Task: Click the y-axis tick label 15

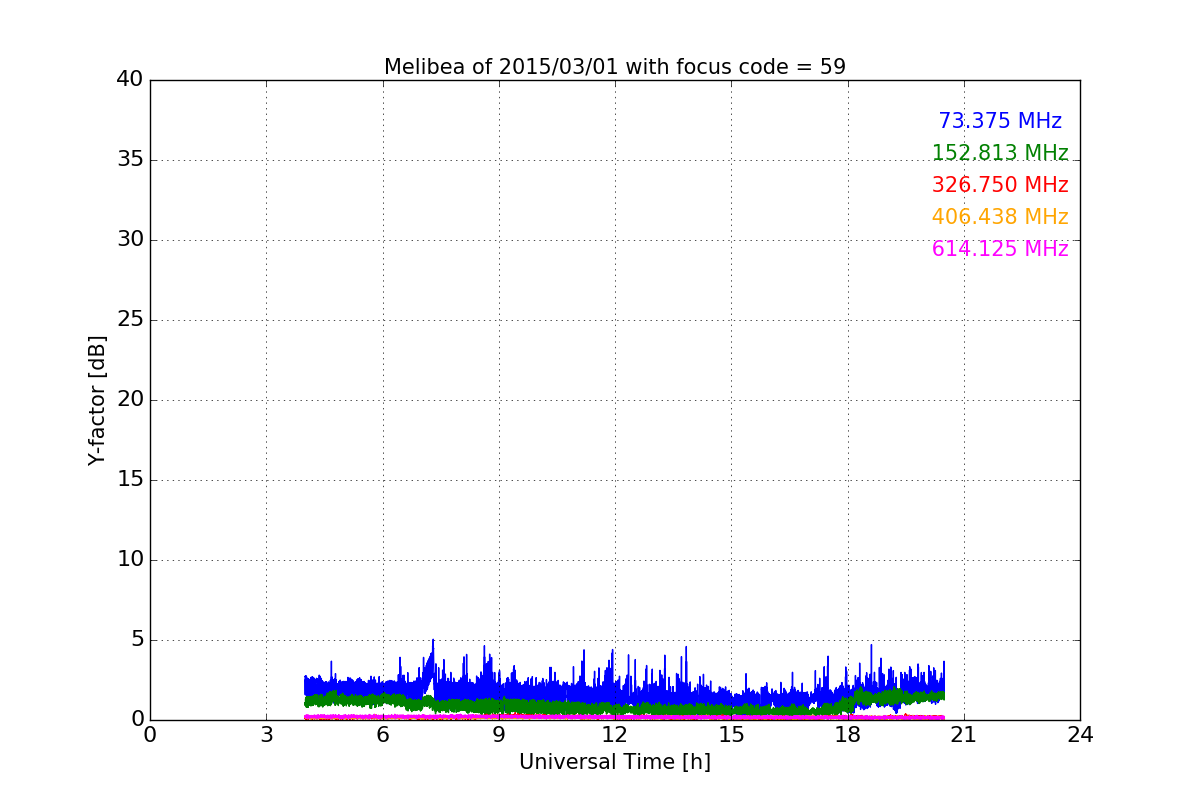Action: [x=130, y=480]
